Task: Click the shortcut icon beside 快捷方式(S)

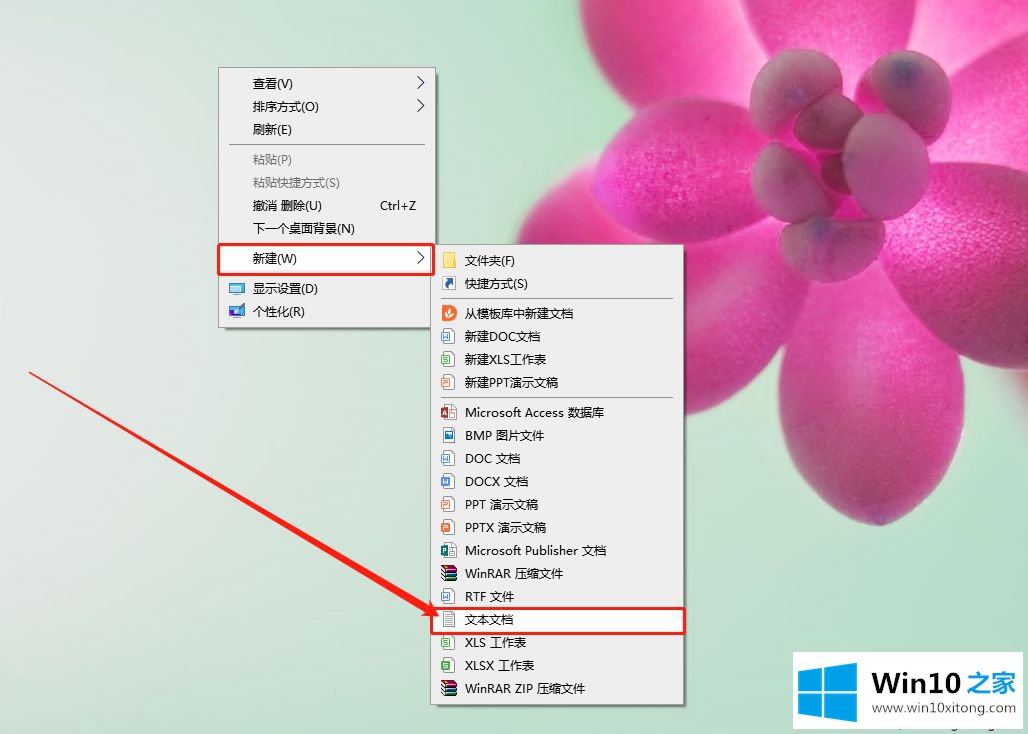Action: [449, 283]
